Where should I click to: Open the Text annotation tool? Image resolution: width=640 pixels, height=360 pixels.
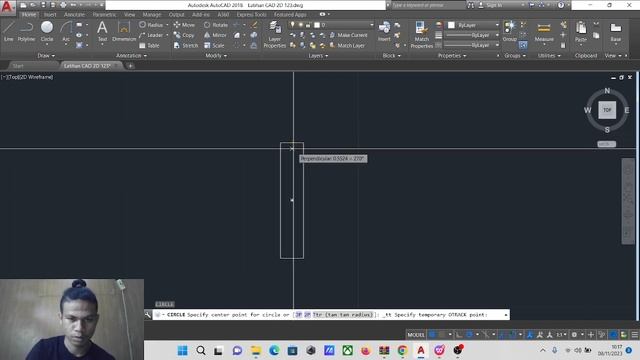(102, 31)
